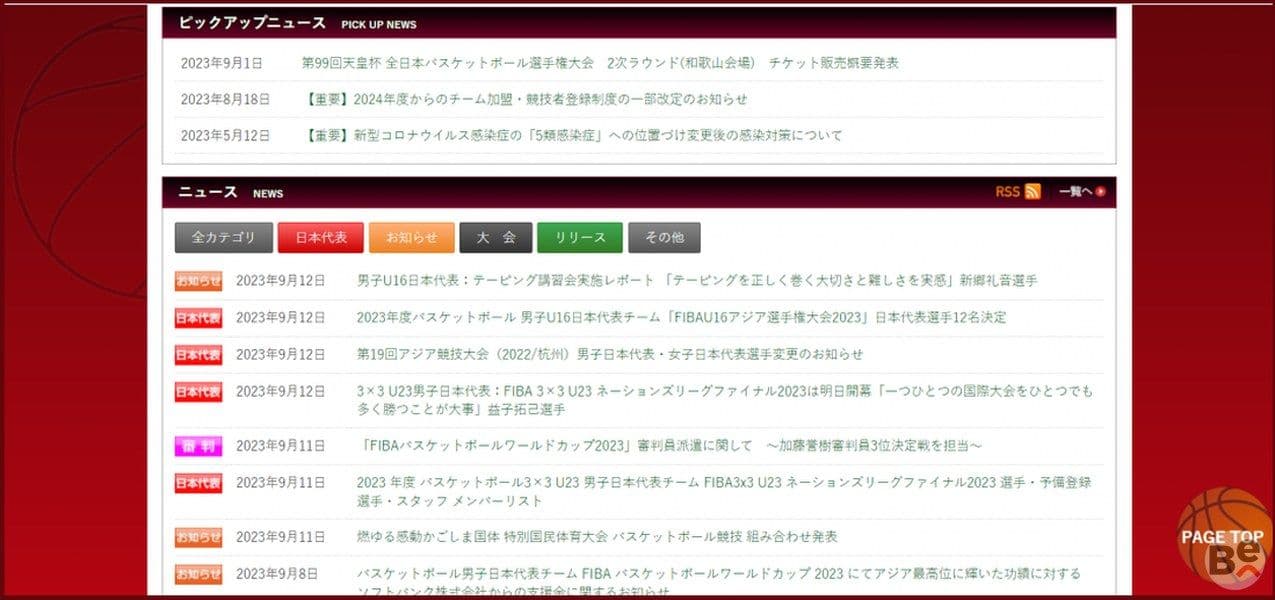Open the 2024年度チーム加盟 registration revision notice
Screen dimensions: 1275x600
point(525,99)
